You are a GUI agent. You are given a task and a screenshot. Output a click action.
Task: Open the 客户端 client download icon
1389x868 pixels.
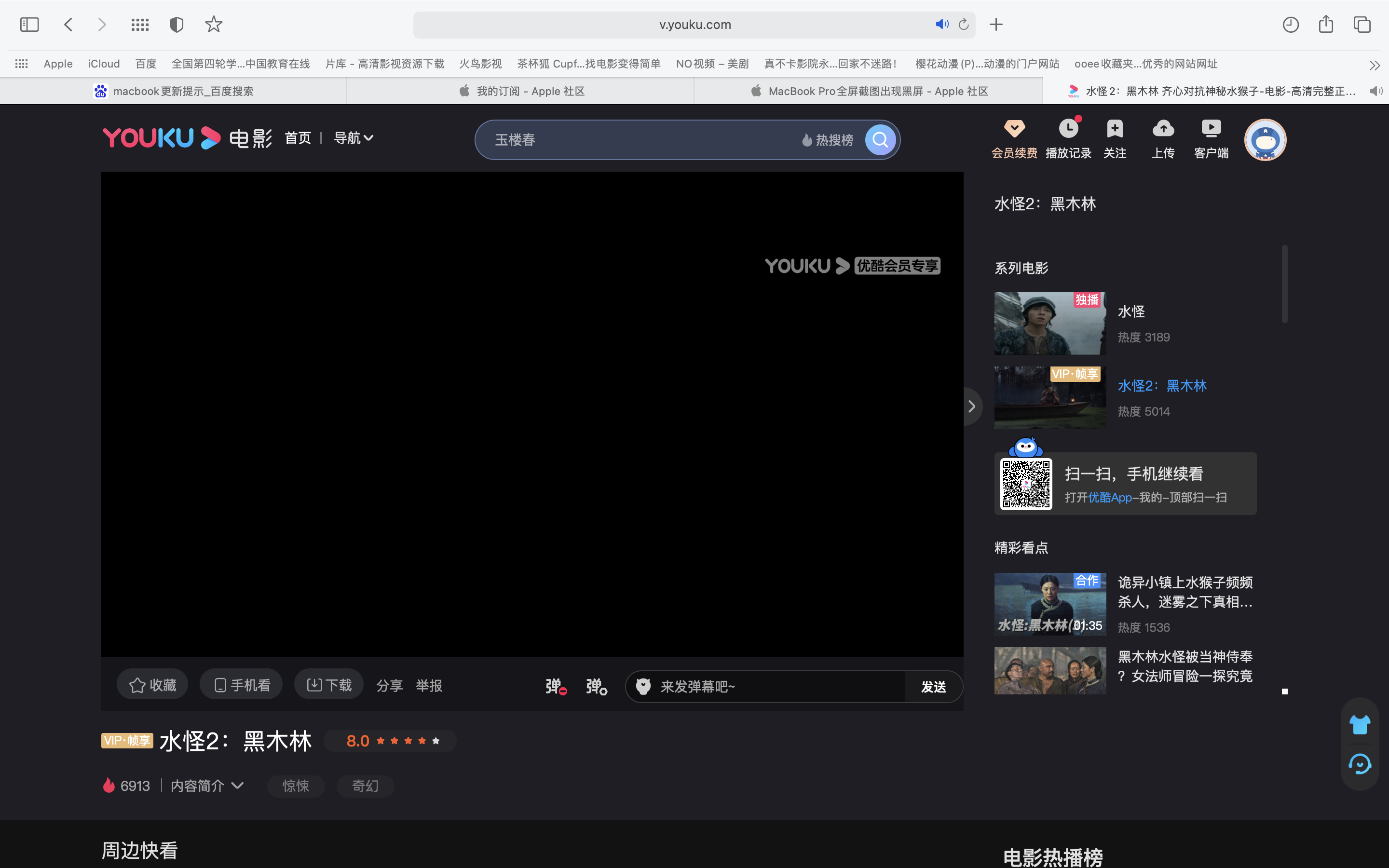(1211, 129)
